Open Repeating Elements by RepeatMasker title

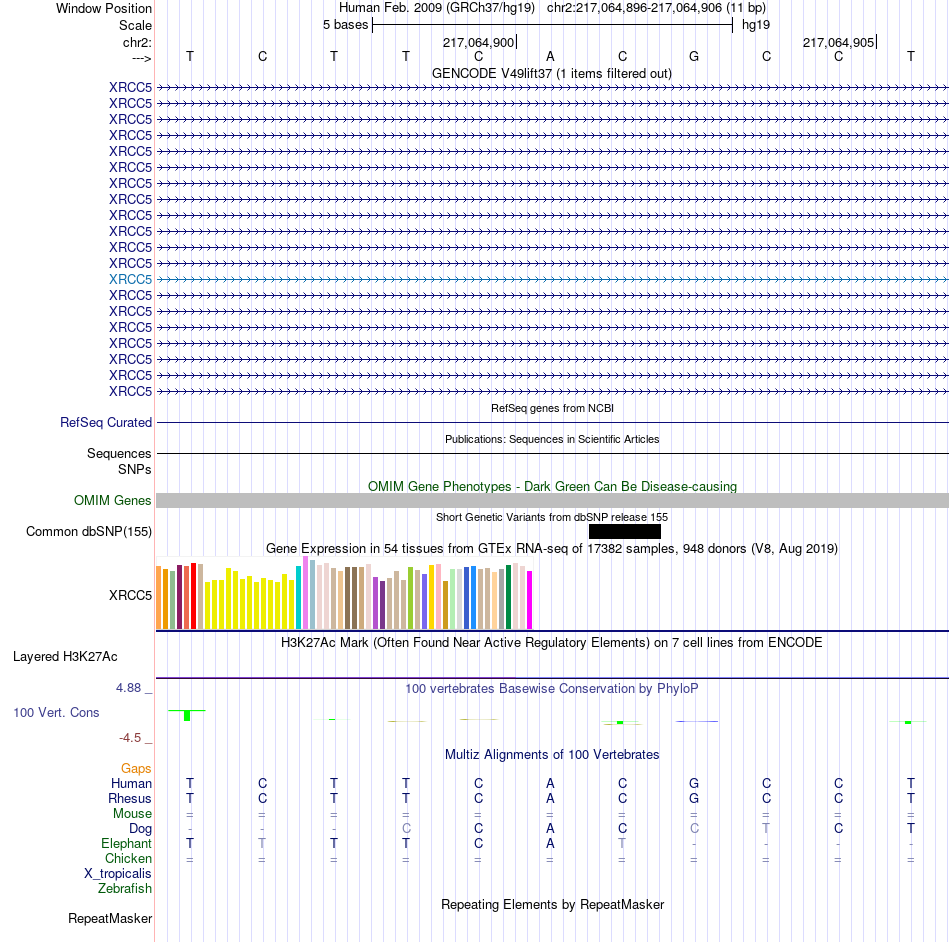pyautogui.click(x=552, y=904)
